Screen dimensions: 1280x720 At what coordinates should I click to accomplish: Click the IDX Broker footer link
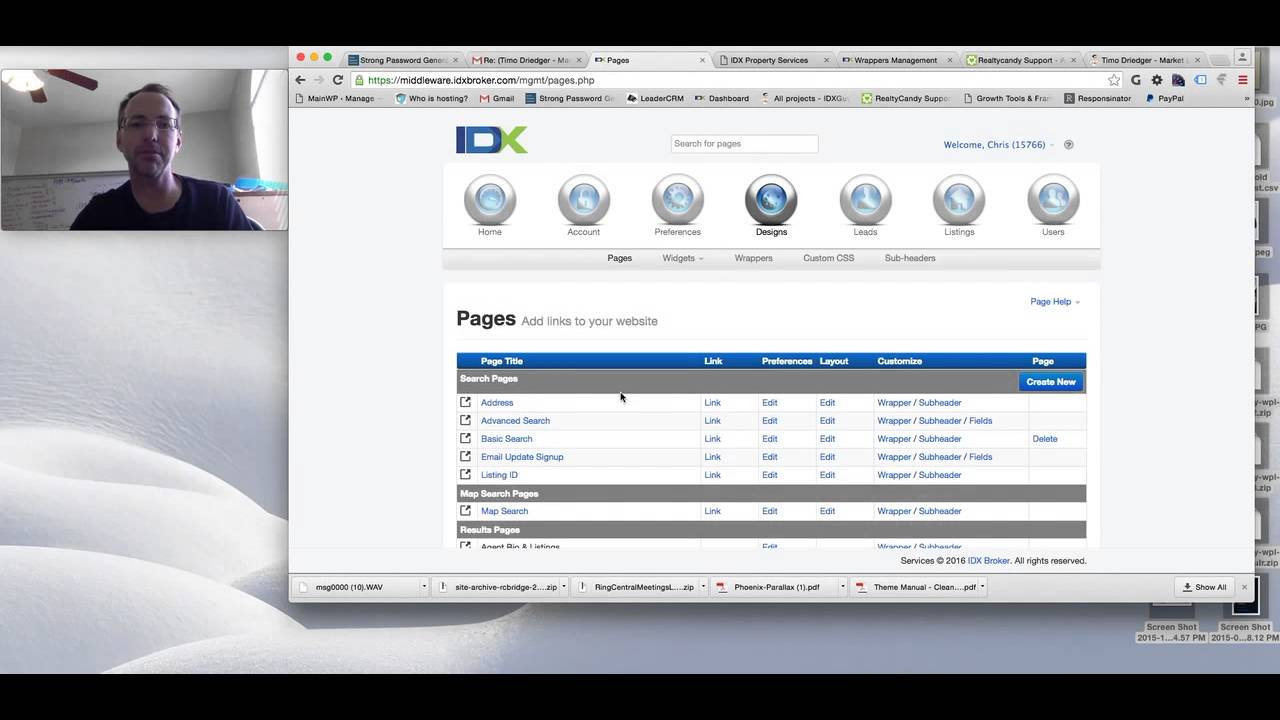989,561
